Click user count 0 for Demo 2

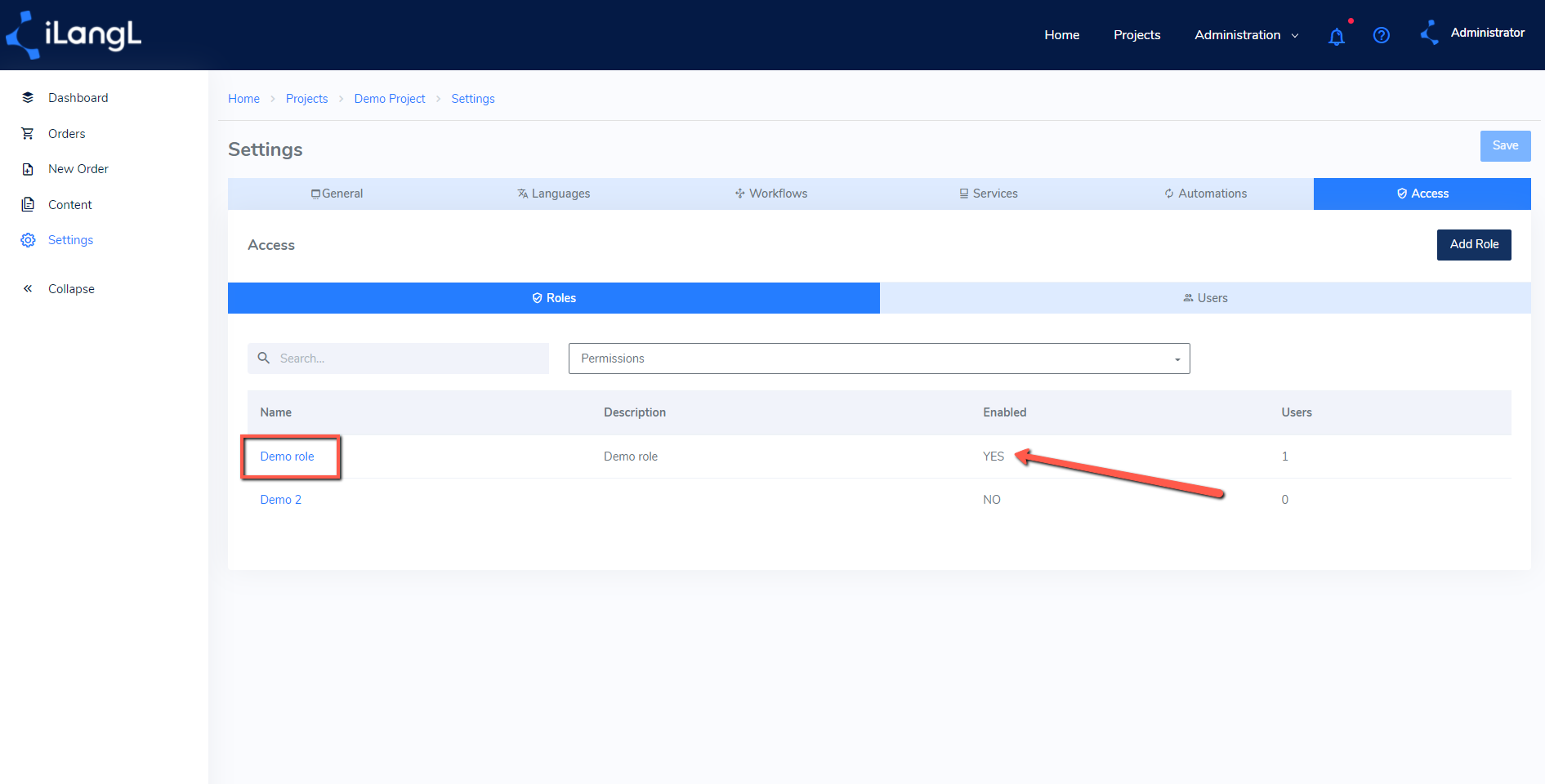click(x=1284, y=500)
